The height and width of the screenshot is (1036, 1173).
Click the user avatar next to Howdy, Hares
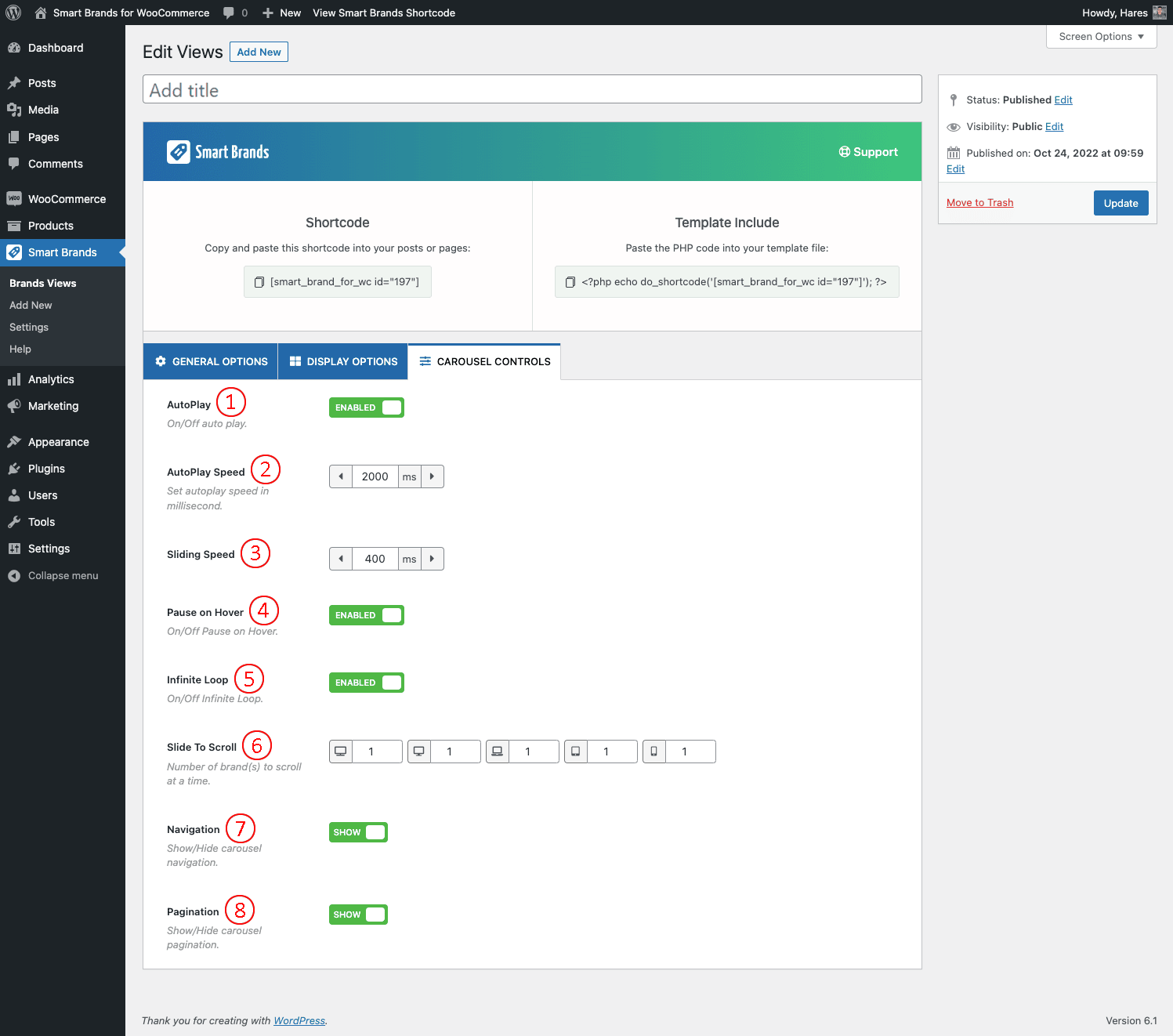1160,13
